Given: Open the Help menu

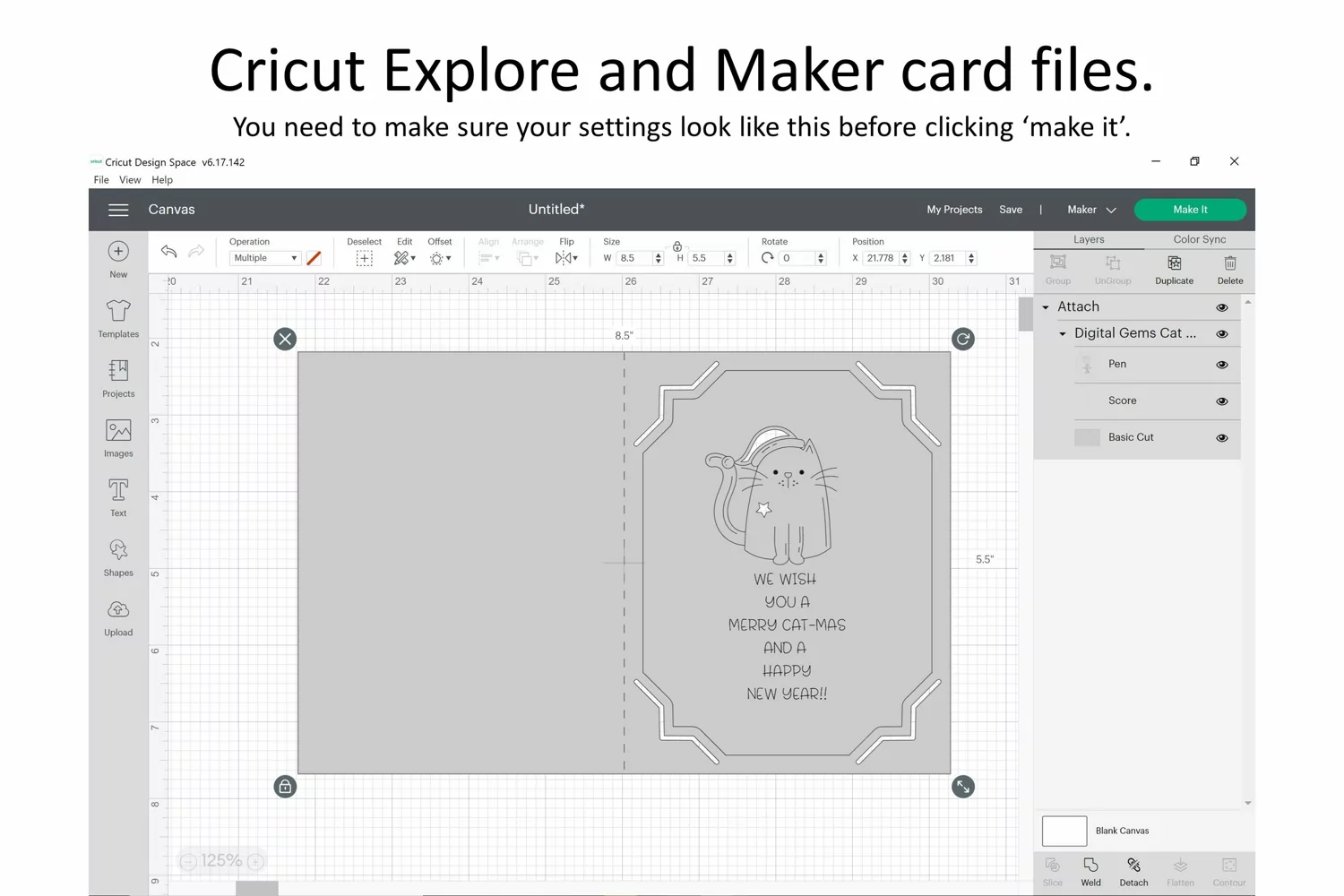Looking at the screenshot, I should [162, 180].
